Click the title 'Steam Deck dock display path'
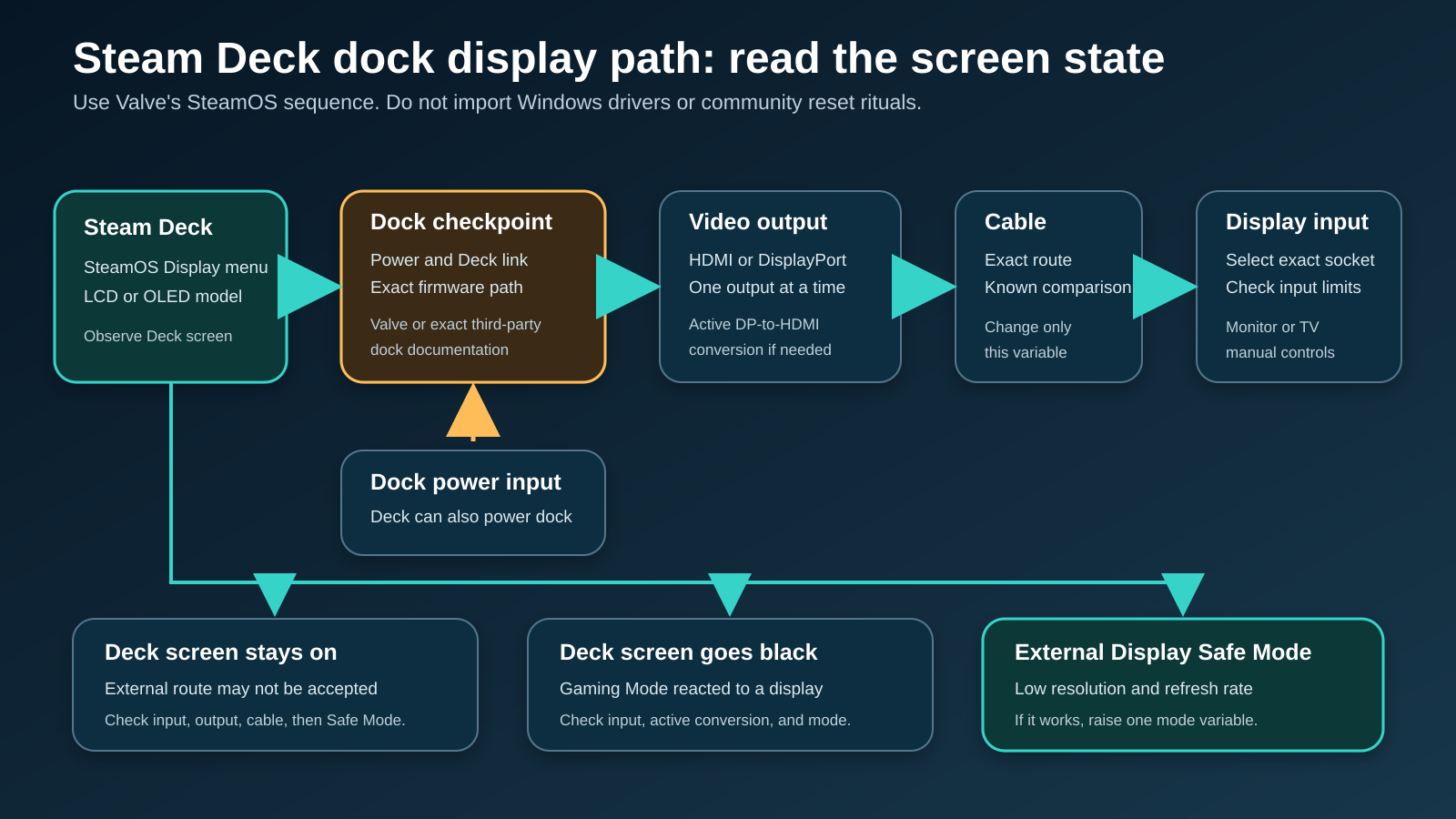1456x819 pixels. pos(619,59)
